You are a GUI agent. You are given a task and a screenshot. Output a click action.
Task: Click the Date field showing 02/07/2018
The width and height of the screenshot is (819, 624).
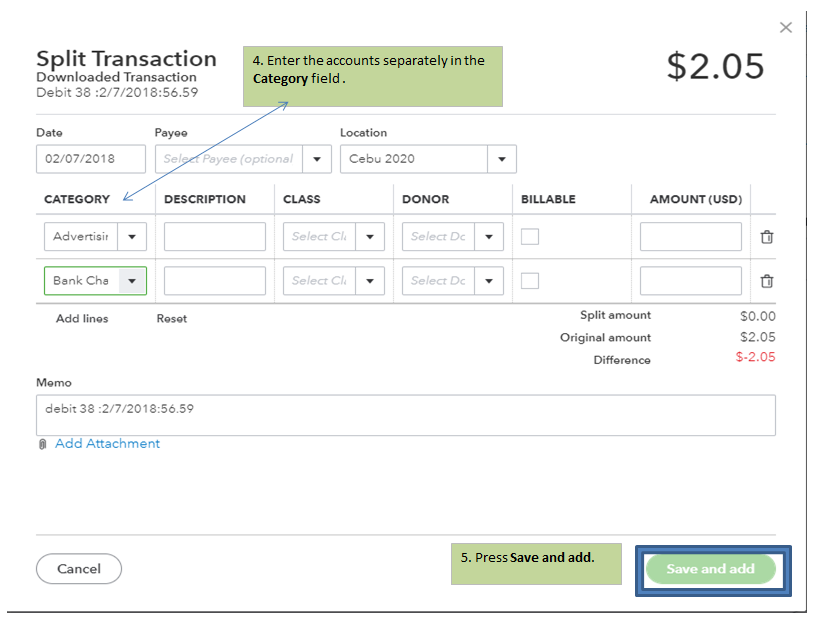click(90, 159)
